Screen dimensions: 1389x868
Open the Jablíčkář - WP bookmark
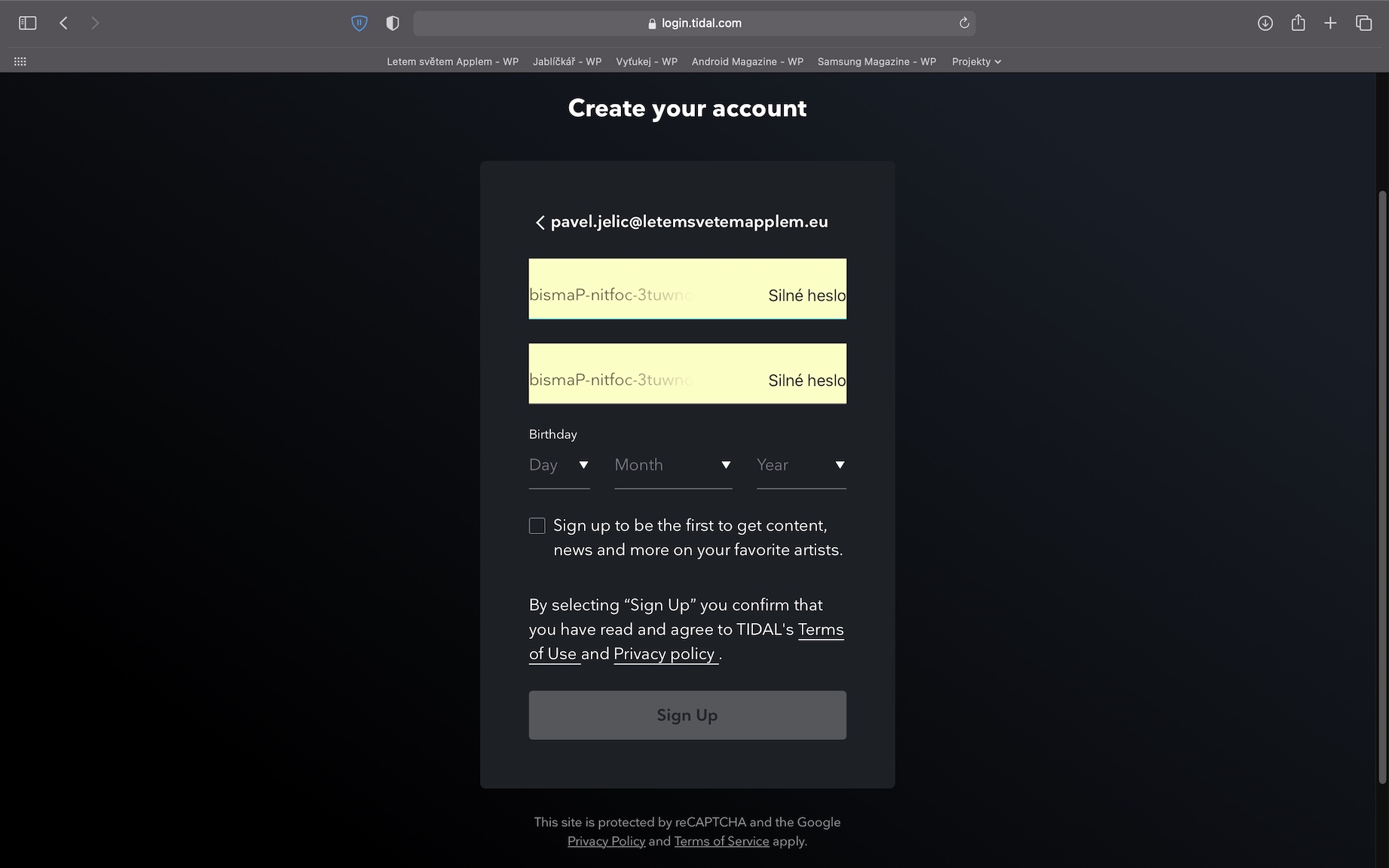tap(567, 62)
